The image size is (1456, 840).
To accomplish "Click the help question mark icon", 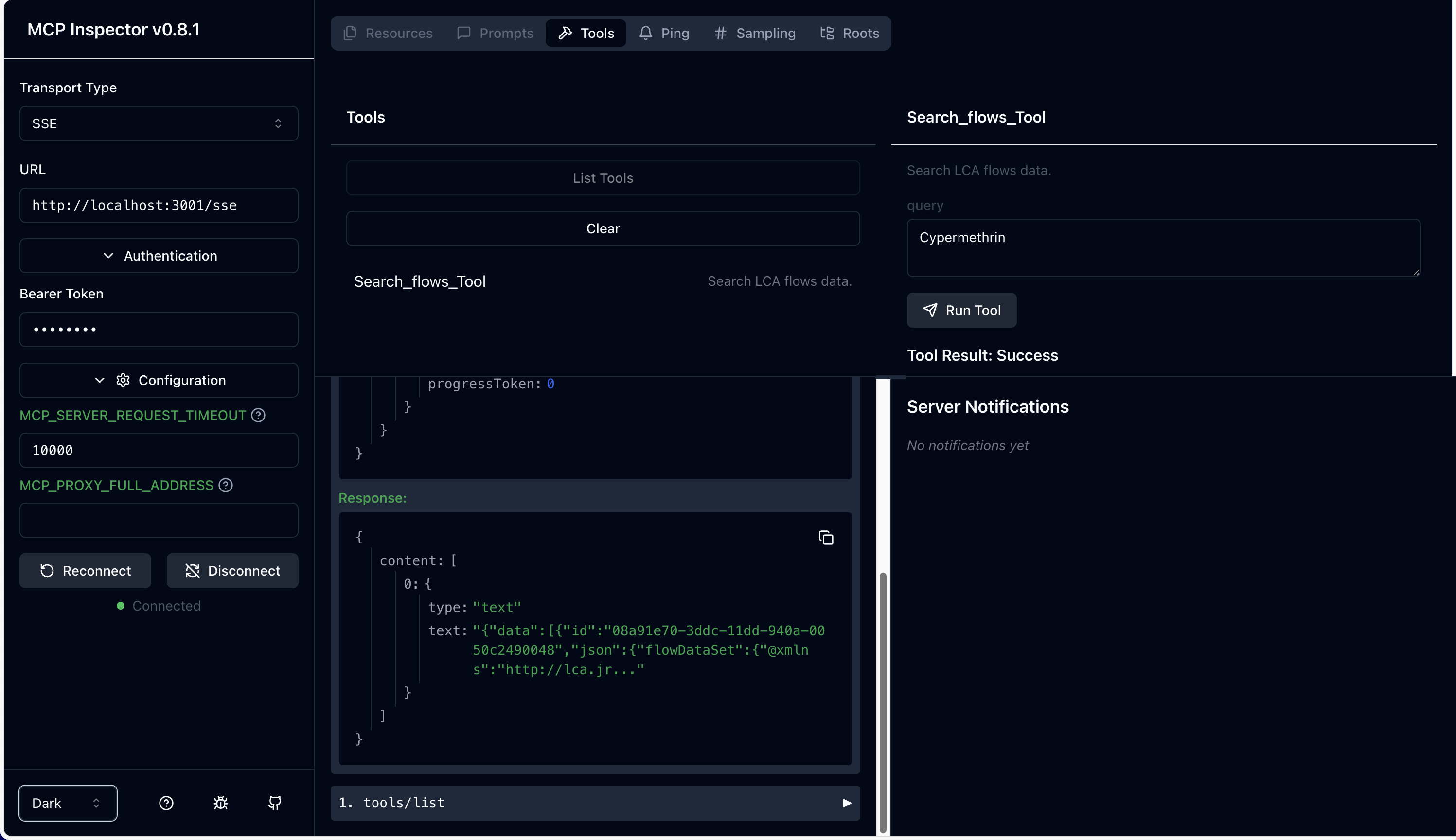I will (x=166, y=803).
